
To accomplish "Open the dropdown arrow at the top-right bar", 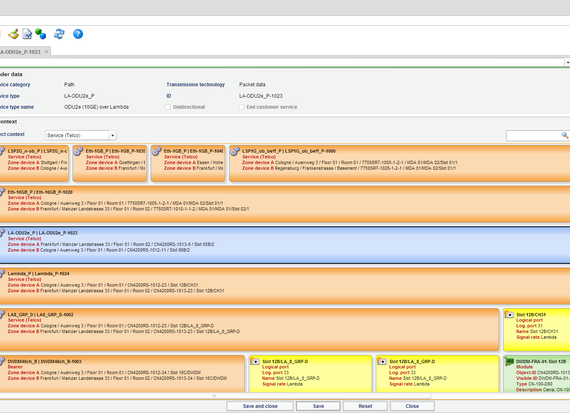I will [x=567, y=63].
